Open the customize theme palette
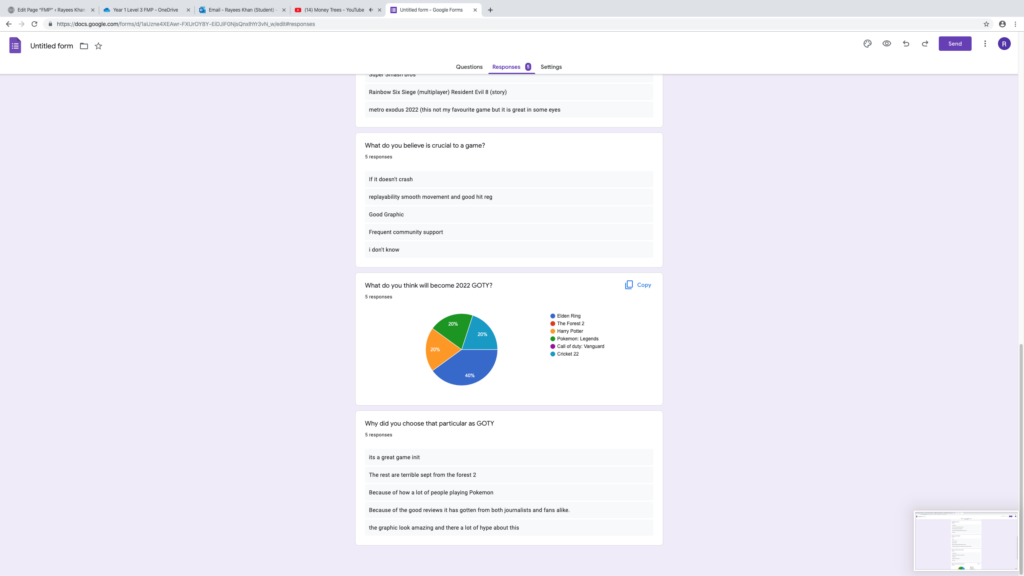This screenshot has width=1024, height=576. tap(867, 44)
